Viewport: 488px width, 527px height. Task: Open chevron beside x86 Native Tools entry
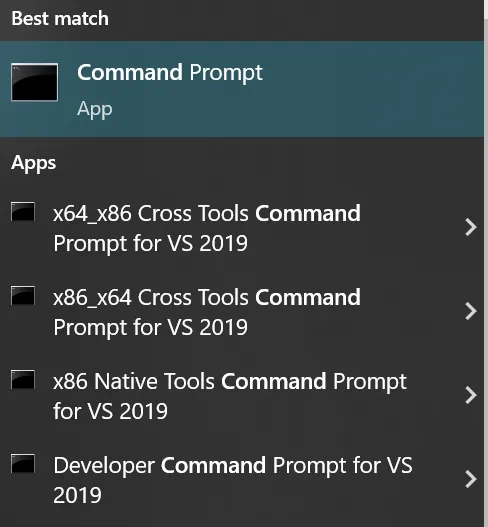(471, 395)
